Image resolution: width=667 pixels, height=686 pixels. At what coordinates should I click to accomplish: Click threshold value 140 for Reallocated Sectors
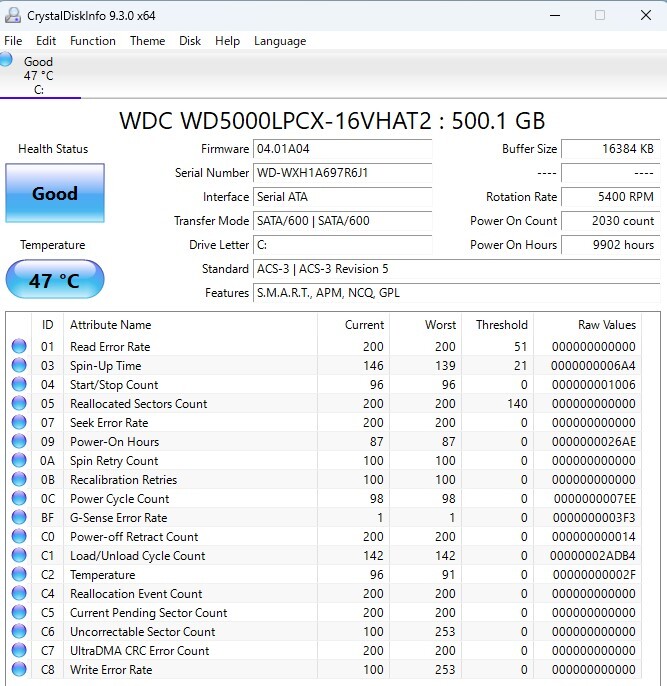pos(517,403)
